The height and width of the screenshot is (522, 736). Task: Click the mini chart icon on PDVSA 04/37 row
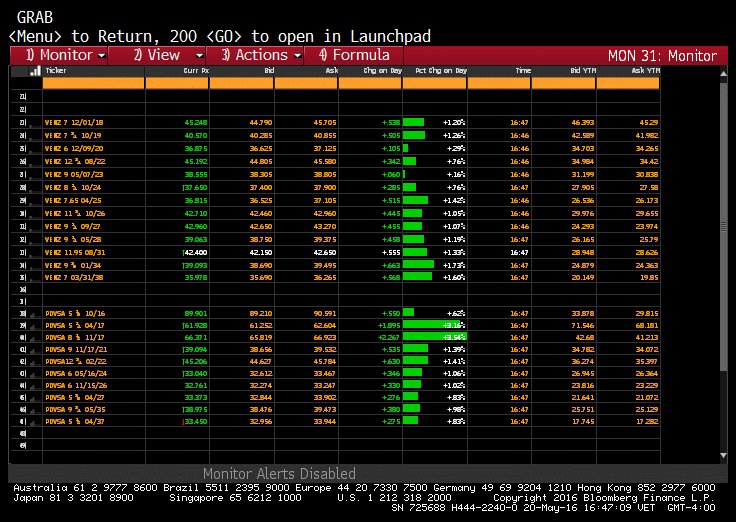coord(35,422)
